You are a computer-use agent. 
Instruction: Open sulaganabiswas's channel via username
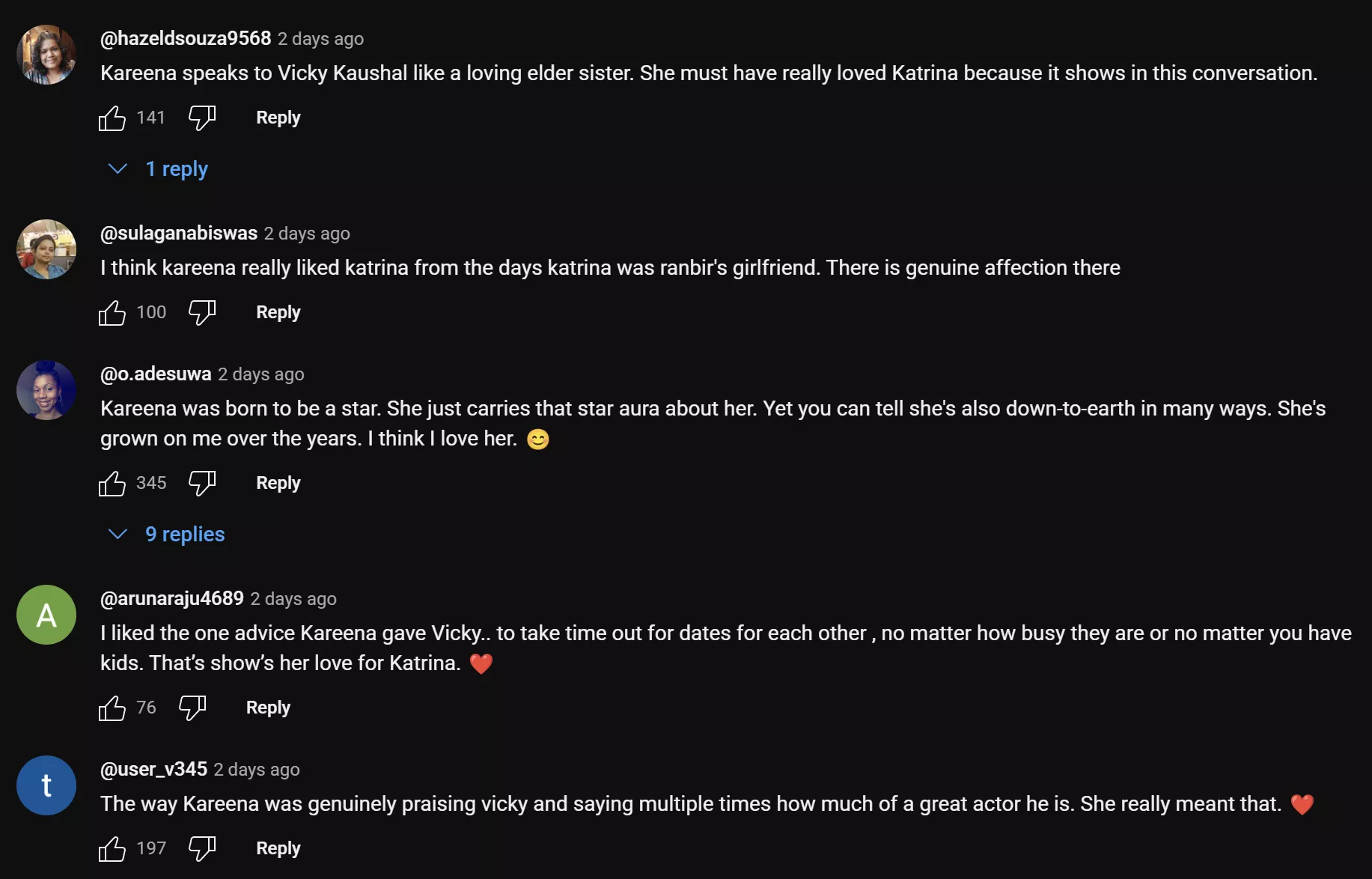pos(177,233)
